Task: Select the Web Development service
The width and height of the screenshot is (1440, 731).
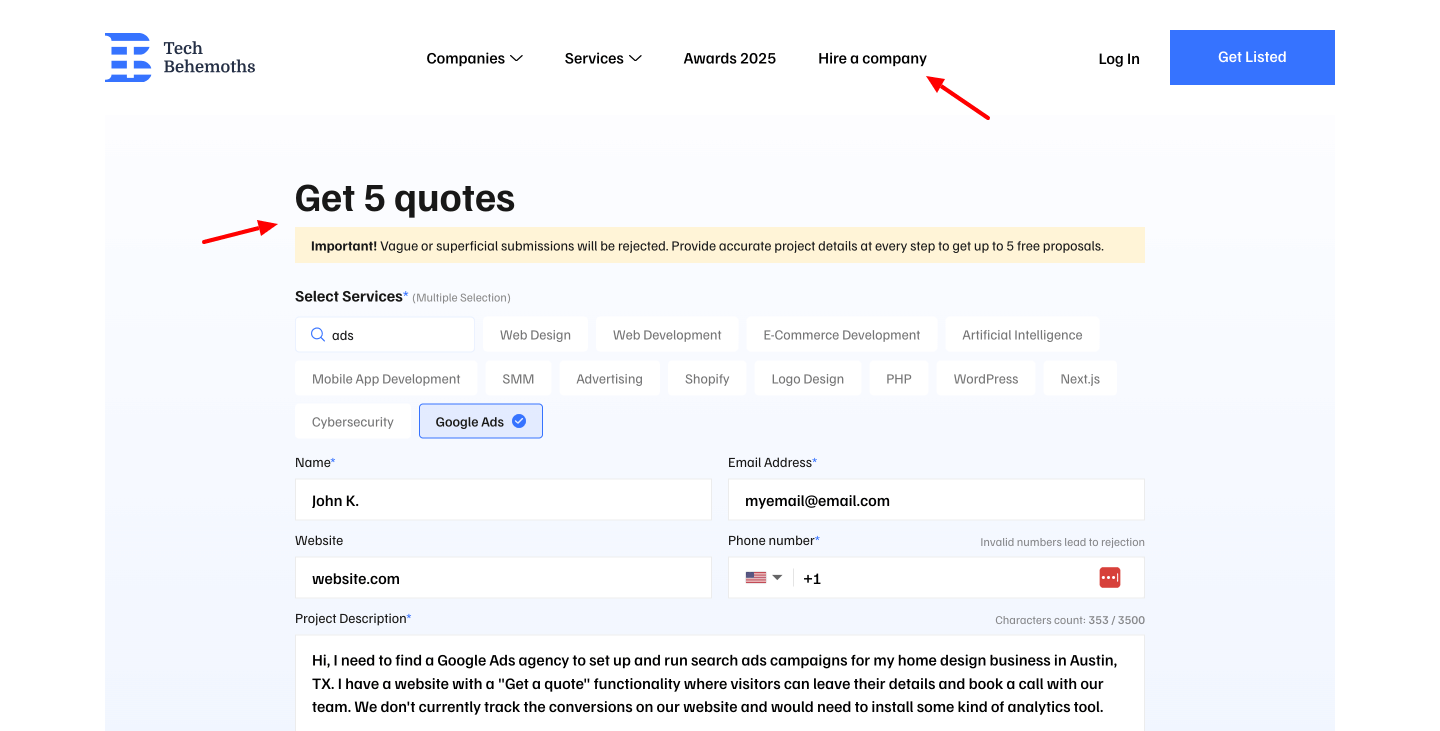Action: tap(667, 335)
